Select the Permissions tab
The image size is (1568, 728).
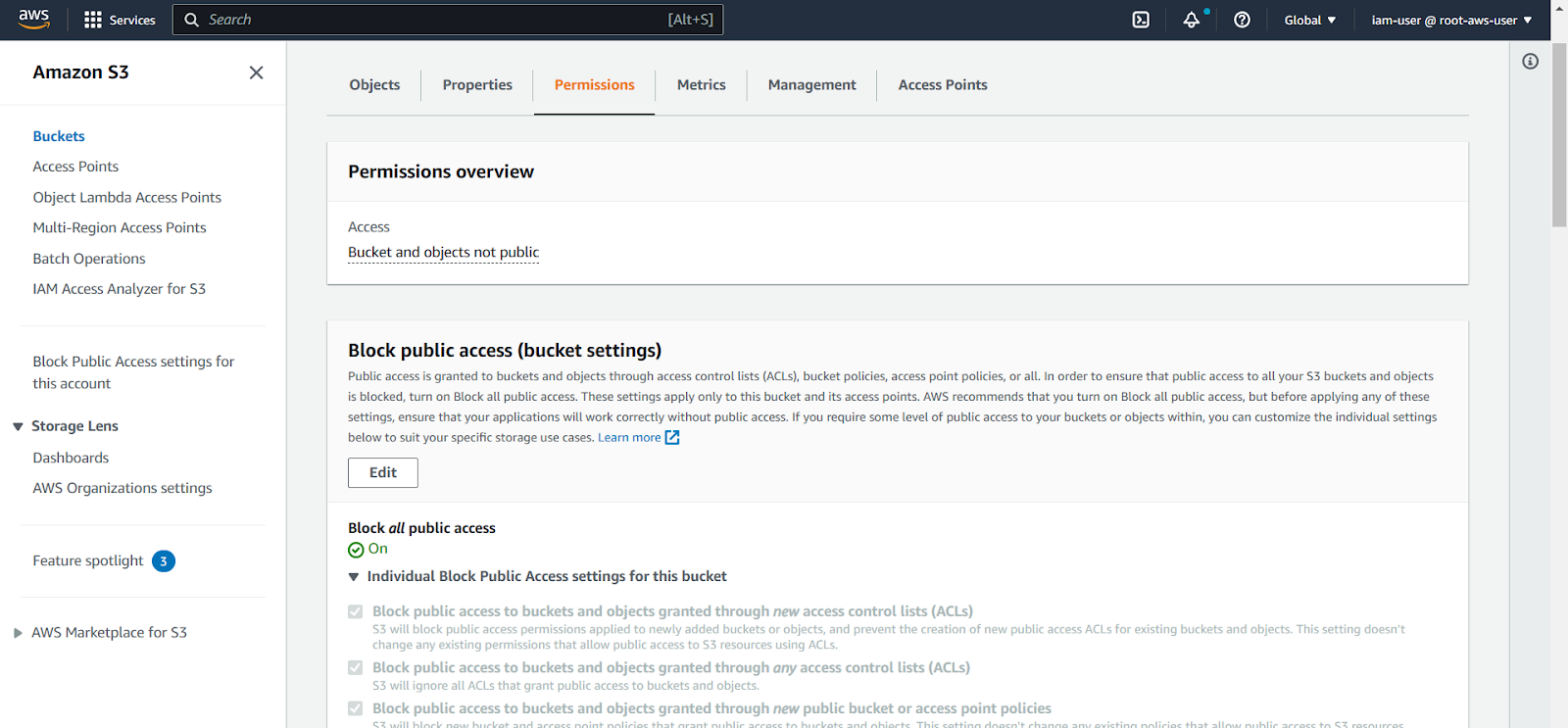pyautogui.click(x=594, y=85)
